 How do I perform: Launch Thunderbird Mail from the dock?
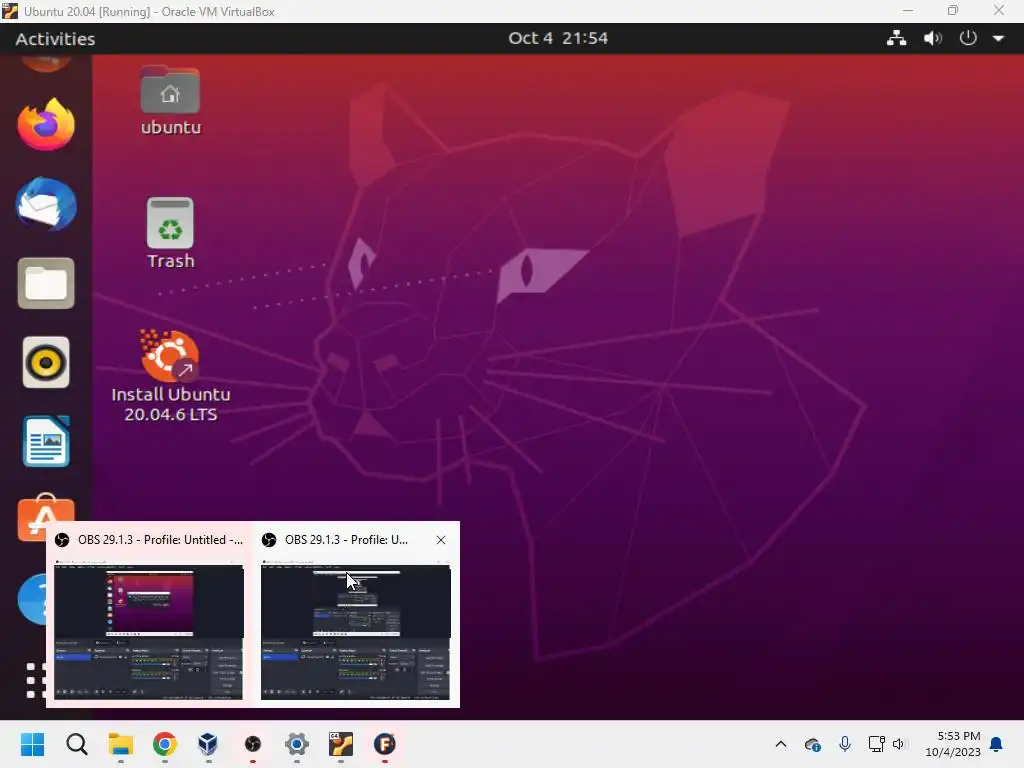point(46,204)
